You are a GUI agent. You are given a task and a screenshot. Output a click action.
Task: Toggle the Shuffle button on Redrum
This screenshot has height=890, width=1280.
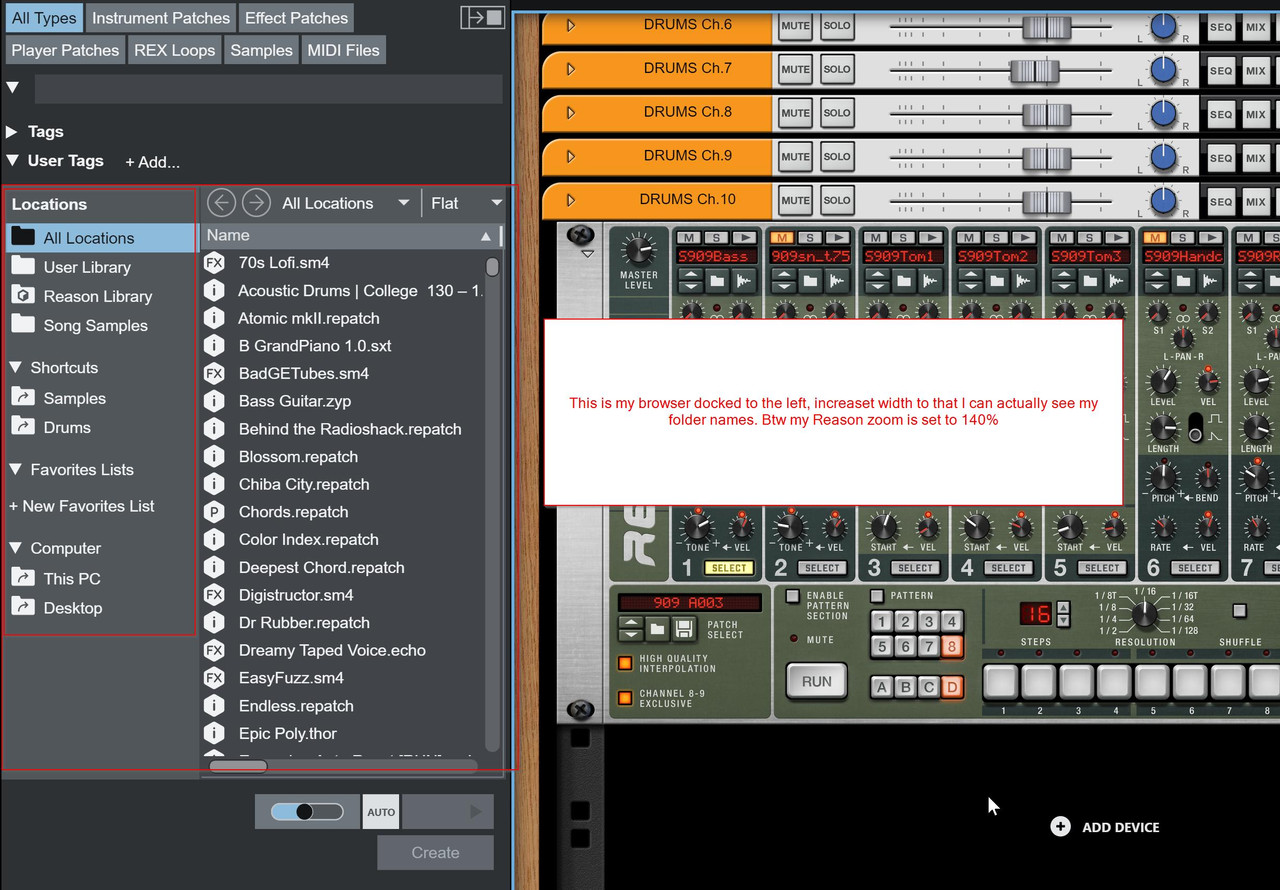[1240, 610]
